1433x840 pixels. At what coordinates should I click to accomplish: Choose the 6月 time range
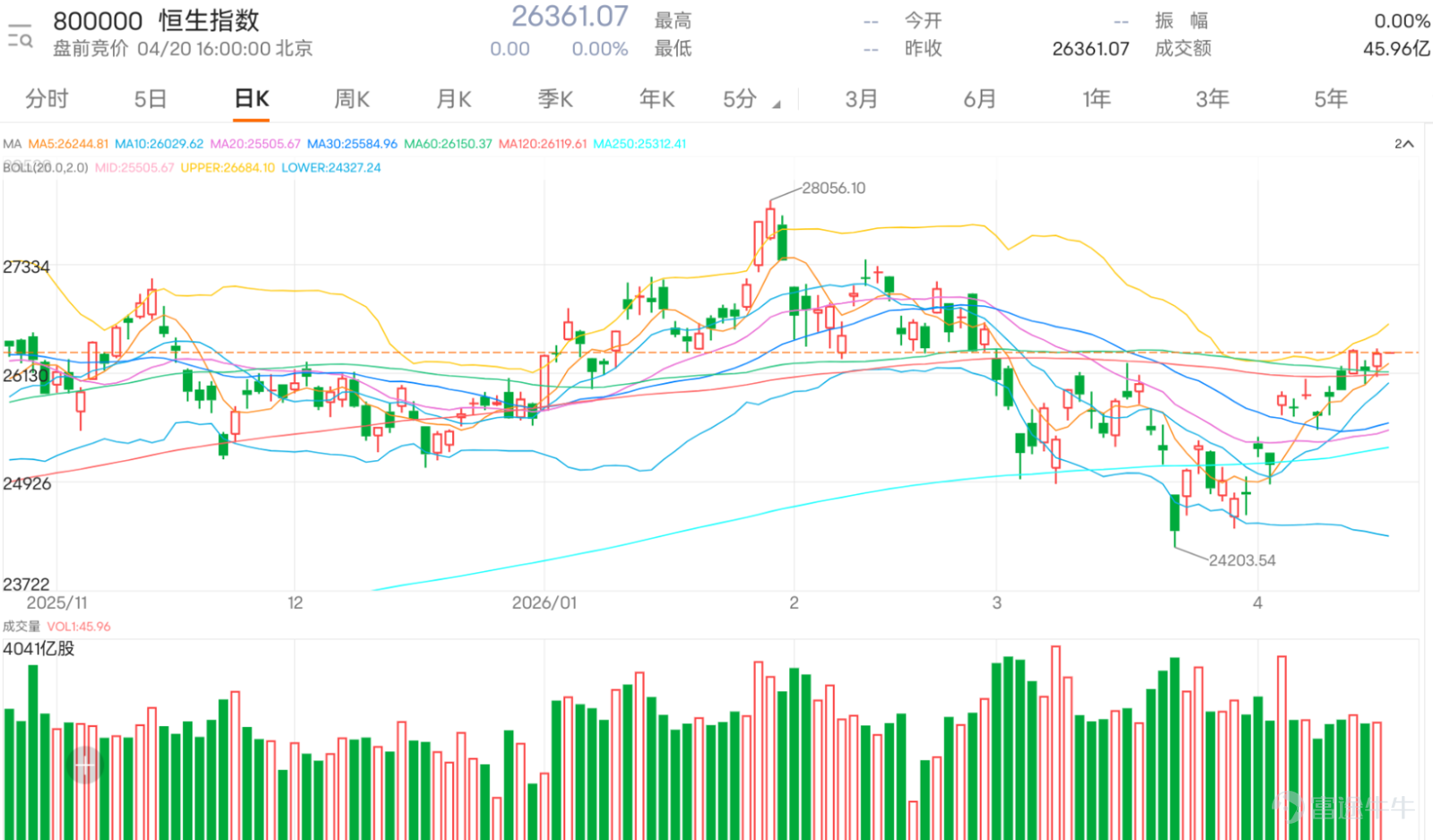(x=979, y=99)
